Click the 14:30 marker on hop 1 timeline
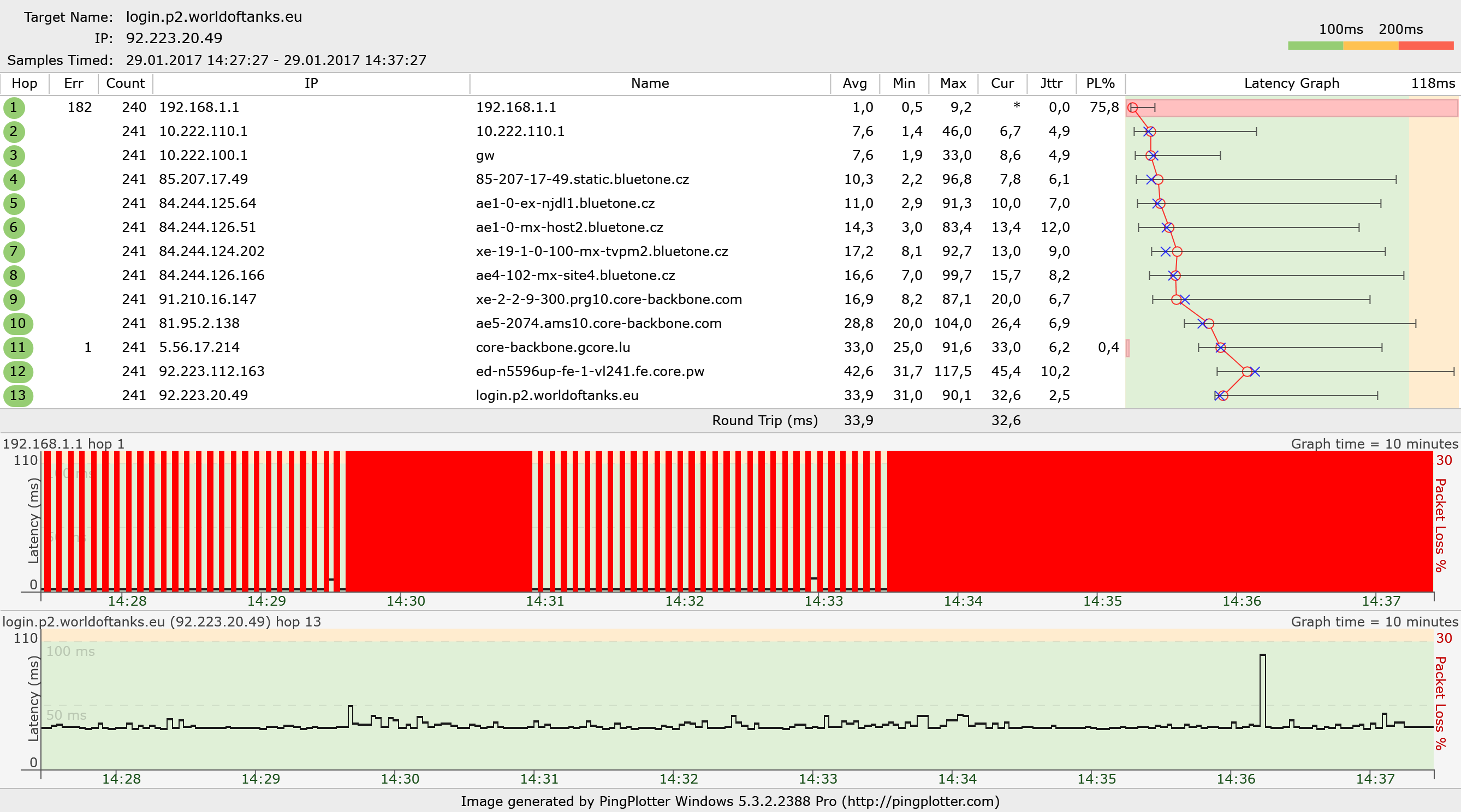Image resolution: width=1461 pixels, height=812 pixels. click(406, 600)
